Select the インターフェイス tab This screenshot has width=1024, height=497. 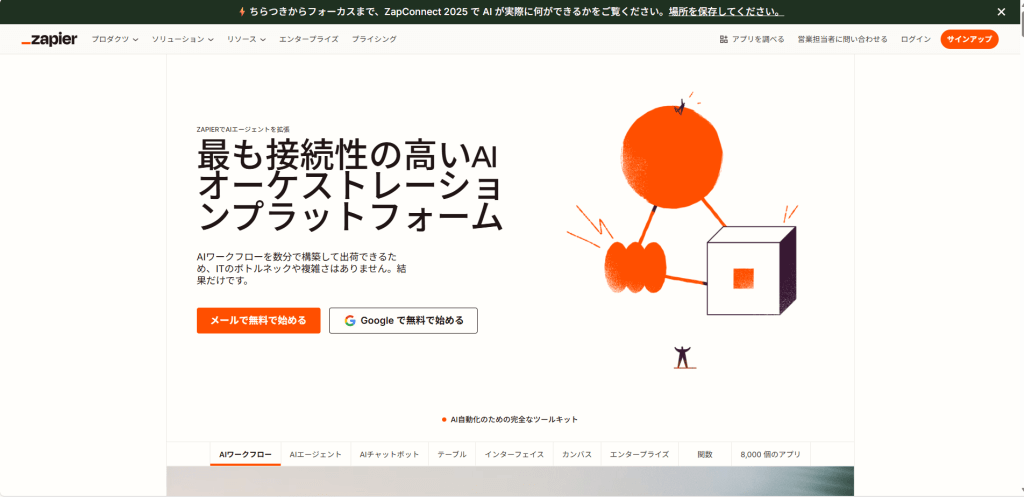(x=514, y=455)
